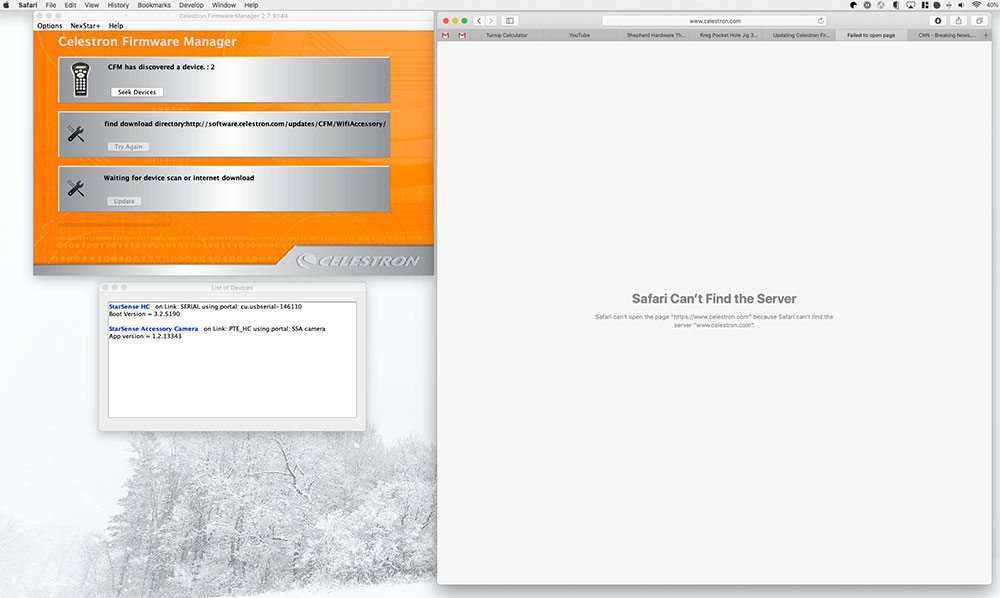Open the Help menu in macOS menu bar

click(x=251, y=4)
